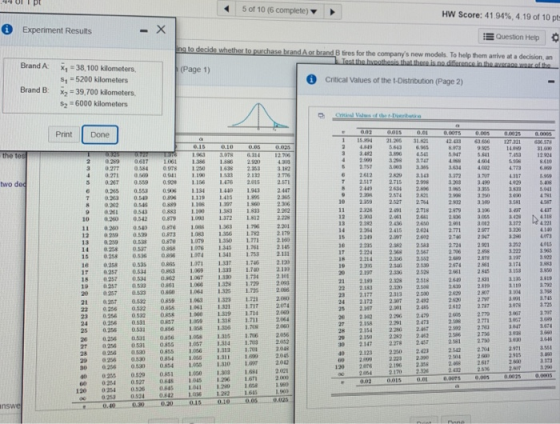
Task: Click the info icon in the Critical Values Page 2 window
Action: tap(311, 79)
